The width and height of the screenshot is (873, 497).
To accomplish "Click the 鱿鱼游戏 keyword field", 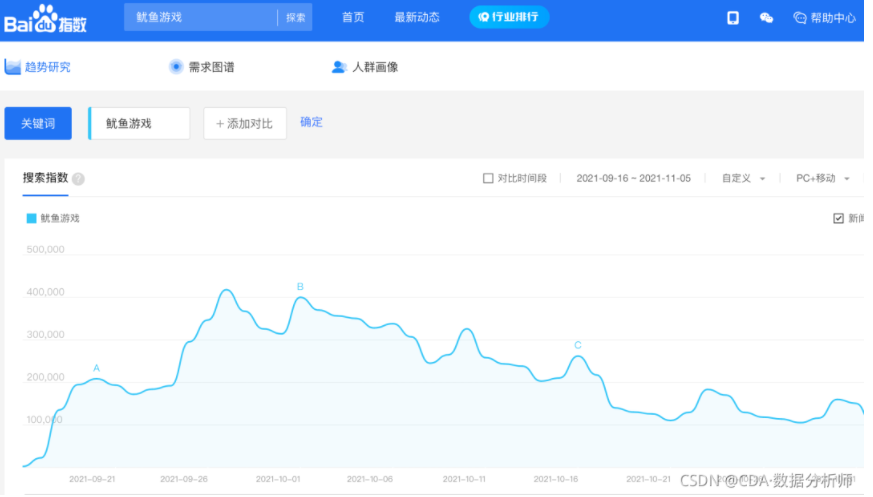I will [139, 124].
